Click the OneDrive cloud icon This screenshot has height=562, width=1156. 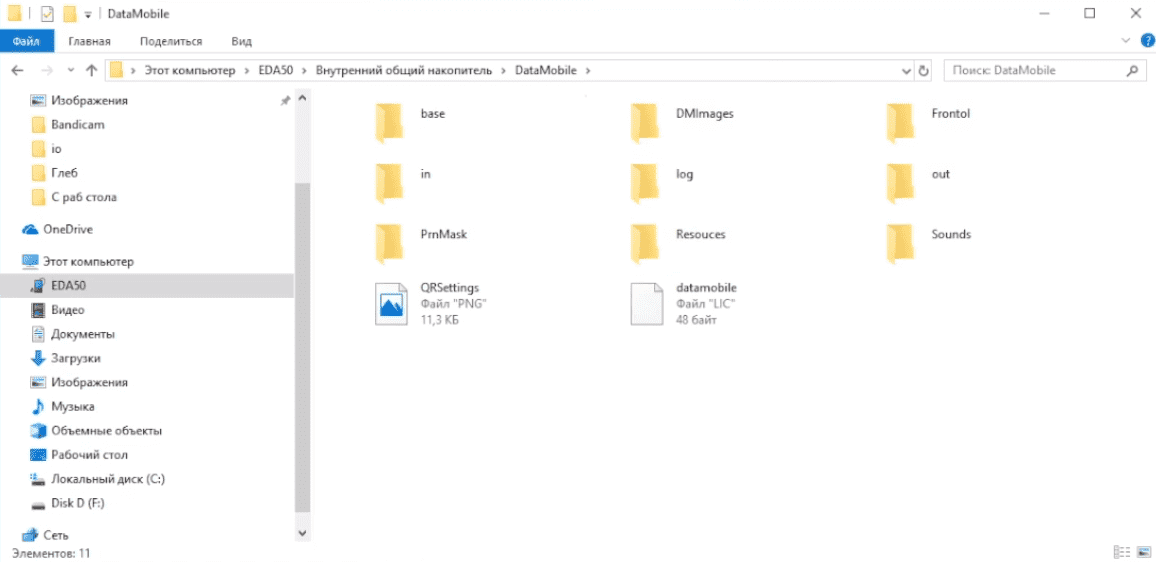[x=30, y=229]
